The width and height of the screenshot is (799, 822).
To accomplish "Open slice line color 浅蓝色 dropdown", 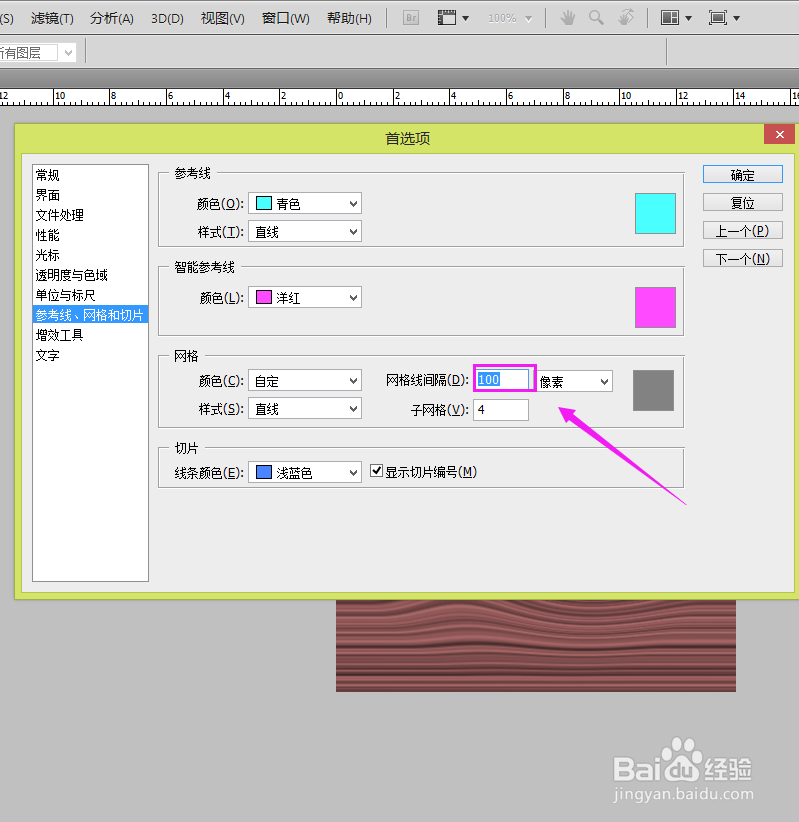I will (305, 472).
